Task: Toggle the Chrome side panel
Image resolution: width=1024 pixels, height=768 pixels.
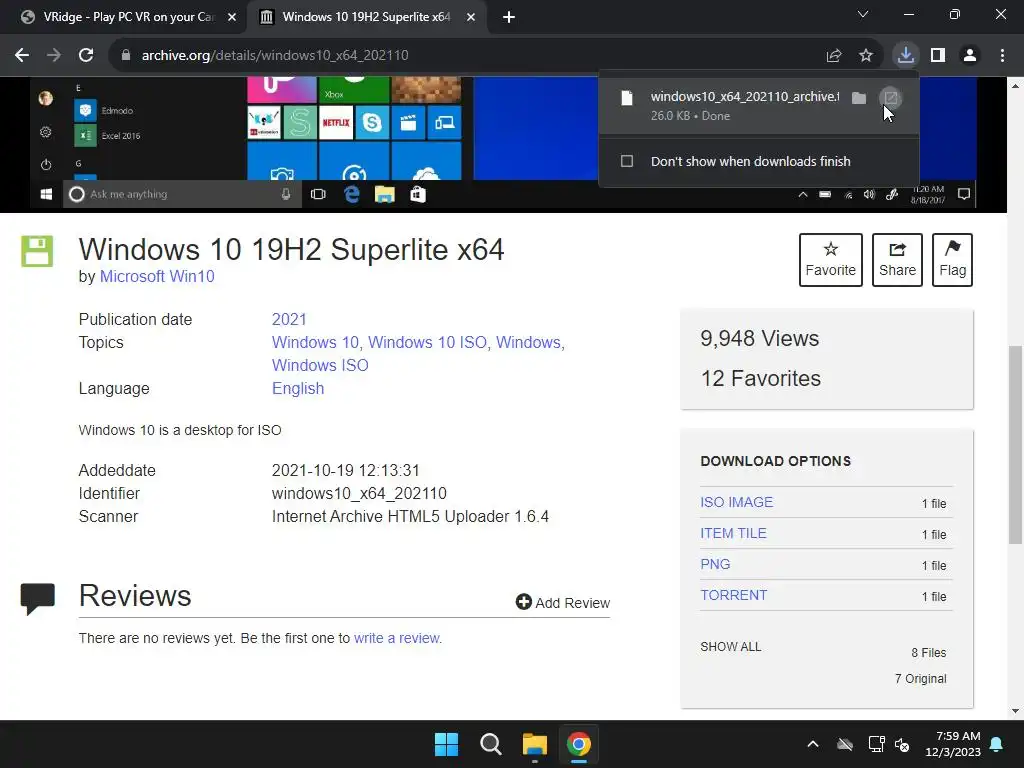Action: click(938, 56)
